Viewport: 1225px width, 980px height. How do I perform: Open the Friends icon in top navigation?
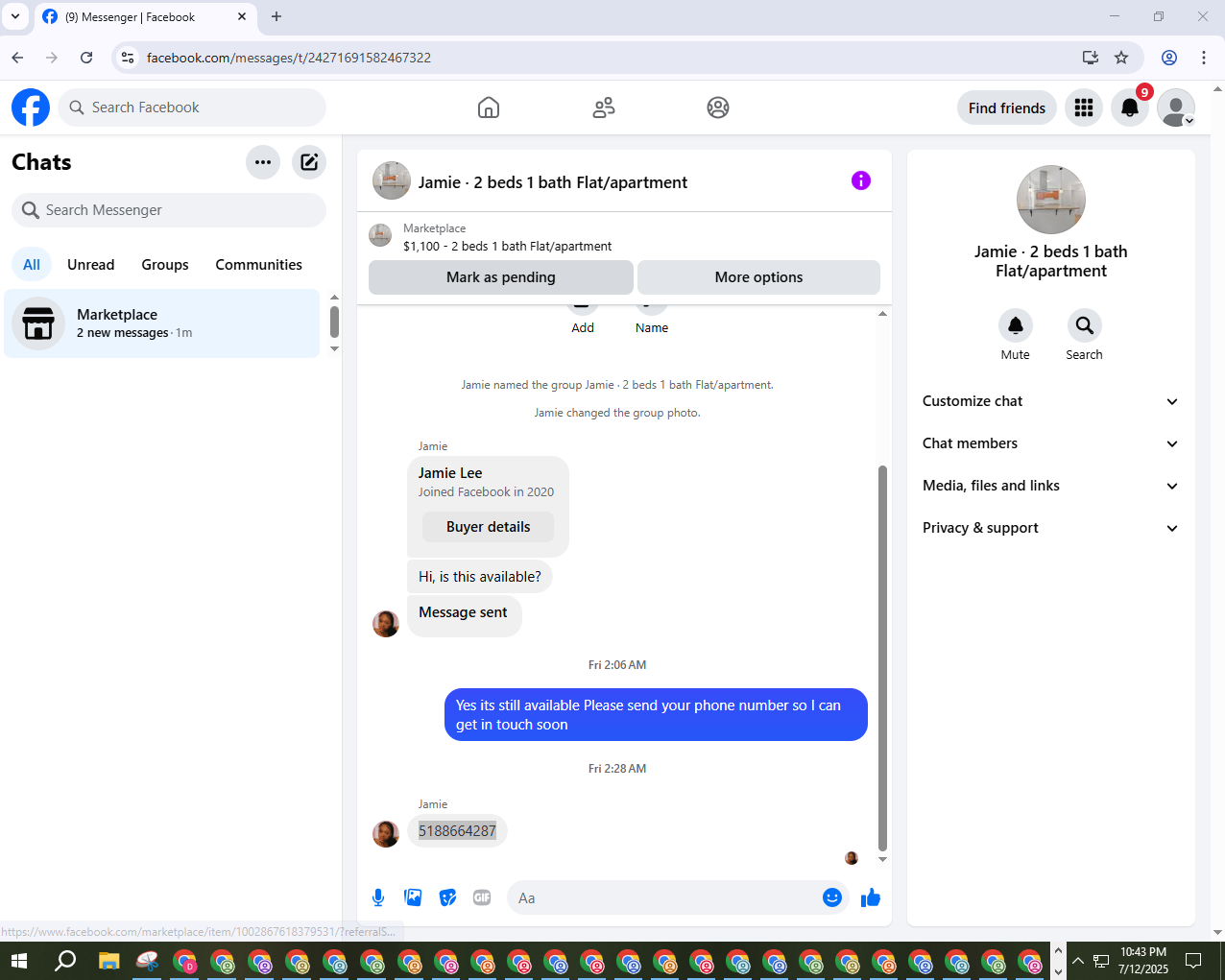pos(604,108)
